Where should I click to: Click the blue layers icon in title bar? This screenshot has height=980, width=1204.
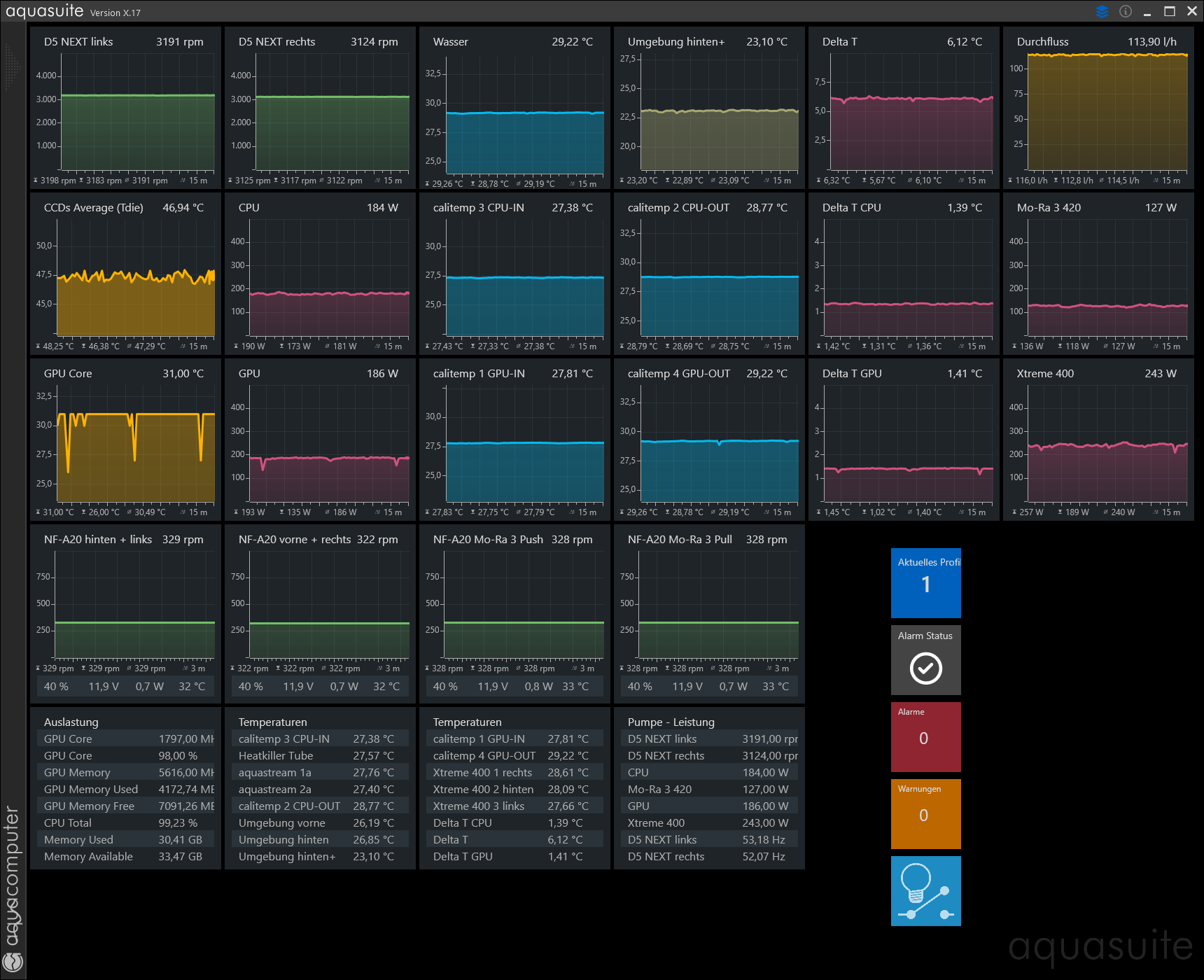(1102, 11)
